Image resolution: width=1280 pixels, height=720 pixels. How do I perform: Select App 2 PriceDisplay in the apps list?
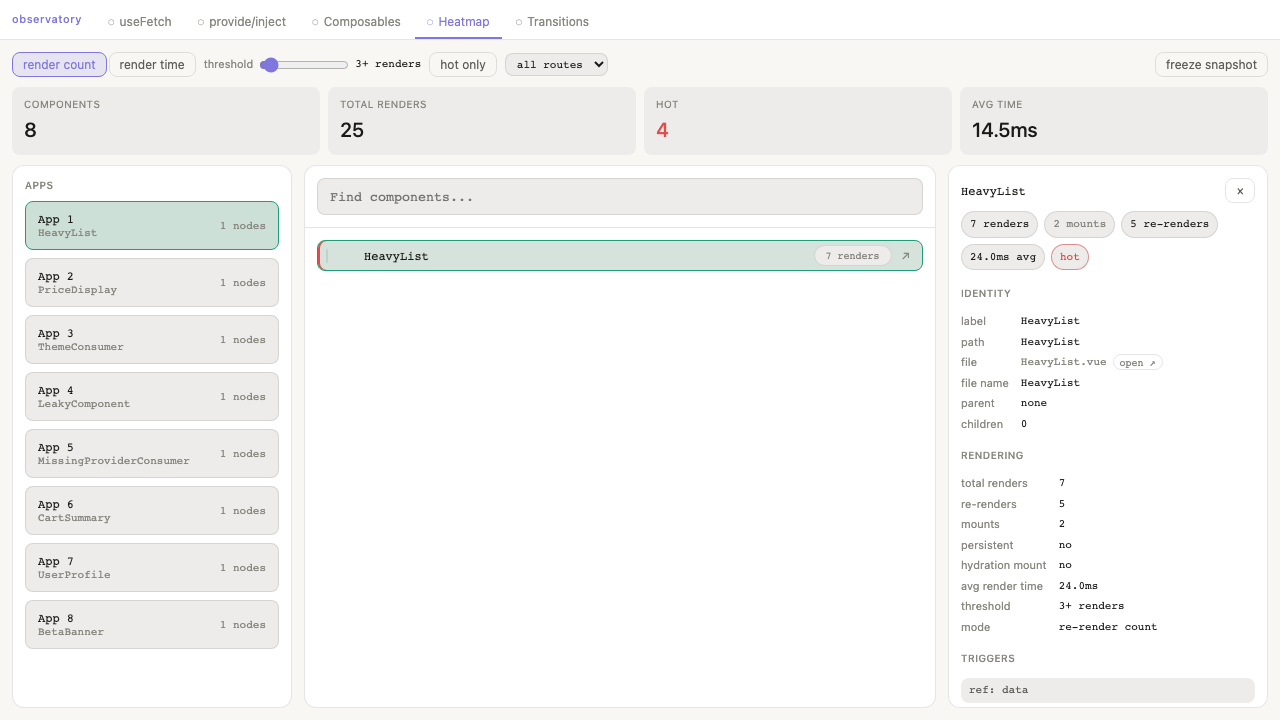pos(152,283)
